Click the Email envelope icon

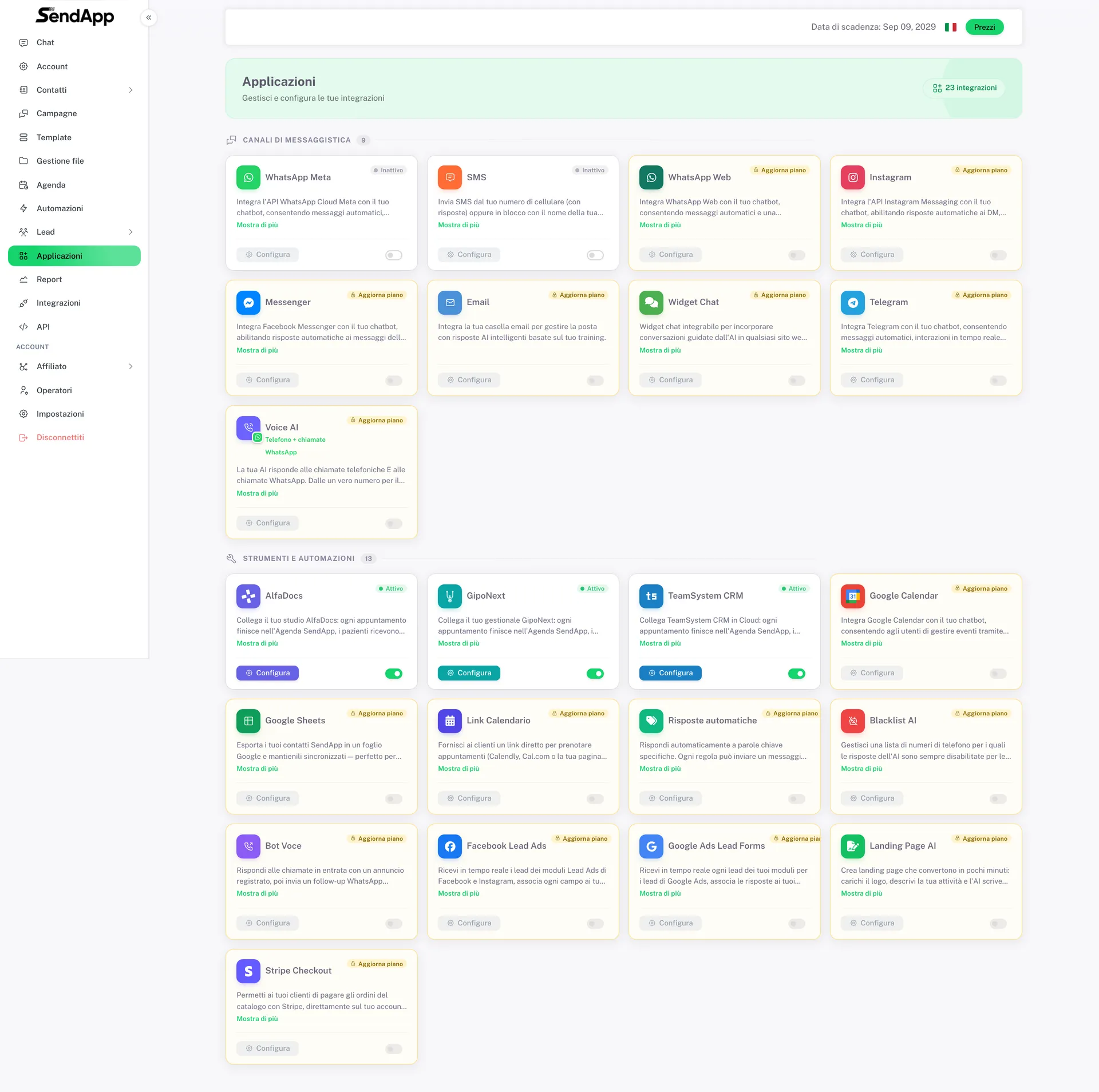tap(450, 302)
